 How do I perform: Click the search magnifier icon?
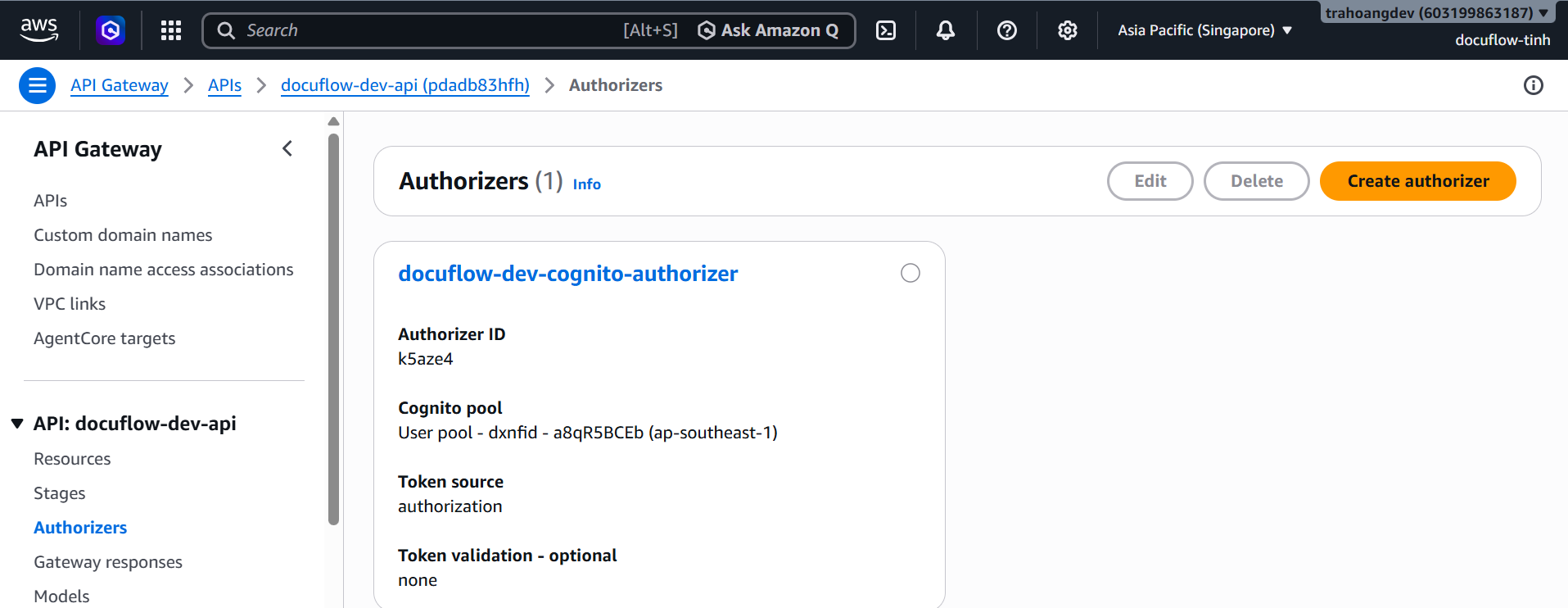226,30
